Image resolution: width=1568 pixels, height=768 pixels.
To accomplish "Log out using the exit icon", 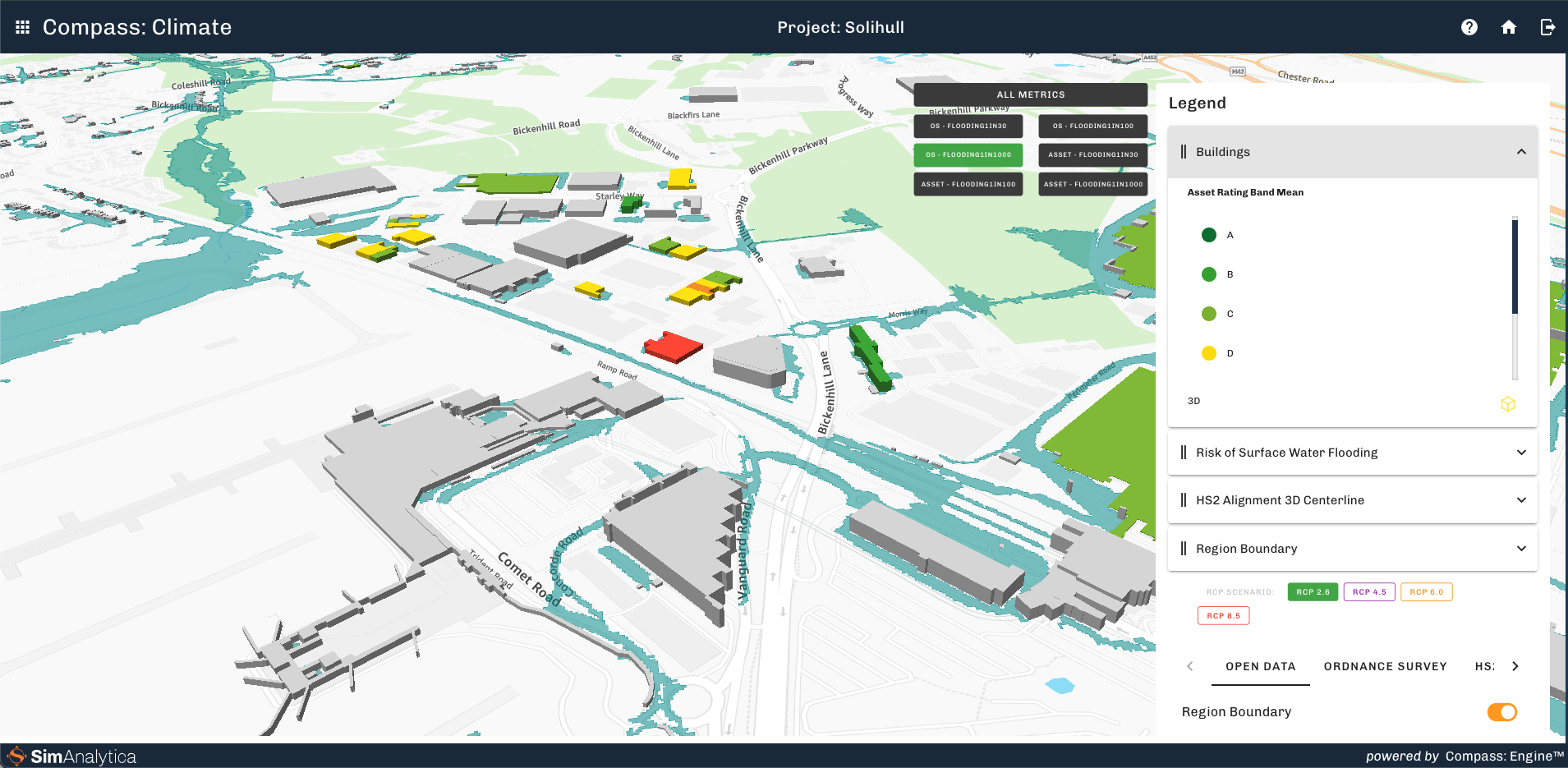I will coord(1547,27).
